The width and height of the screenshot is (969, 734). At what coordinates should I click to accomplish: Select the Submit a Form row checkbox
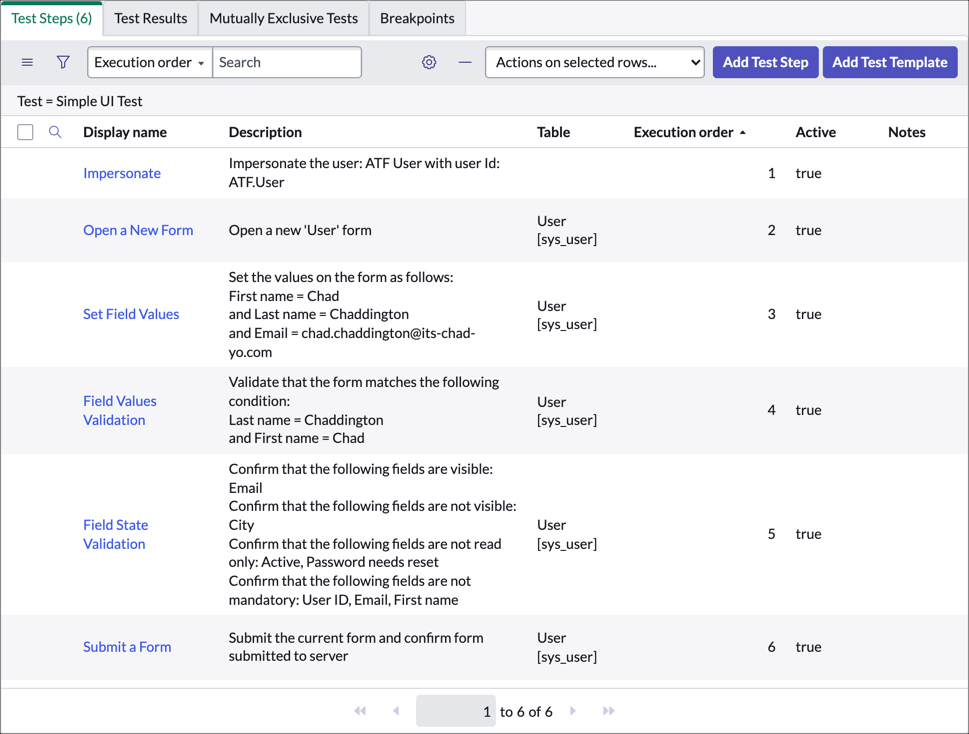click(25, 647)
